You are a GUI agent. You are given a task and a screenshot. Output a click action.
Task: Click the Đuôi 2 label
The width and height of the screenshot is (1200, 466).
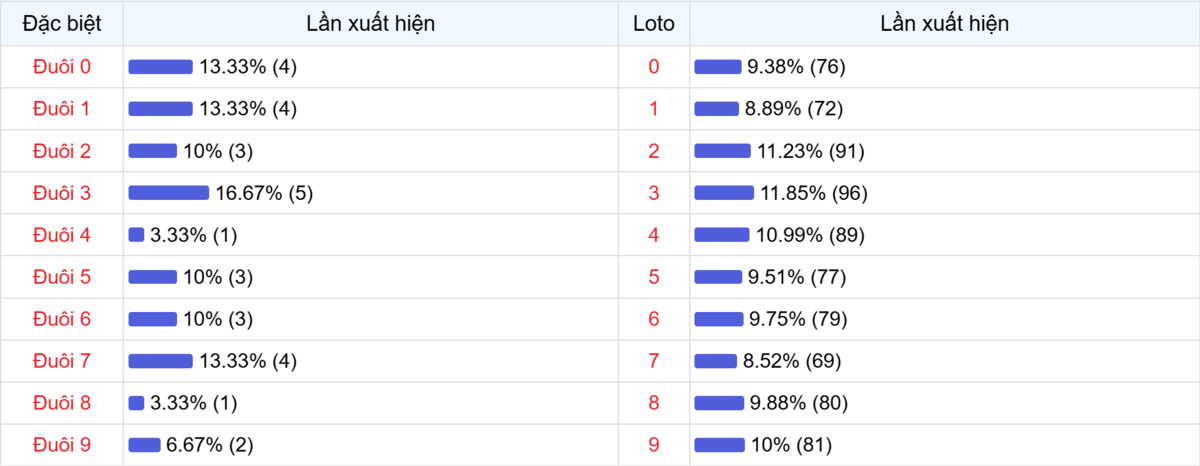tap(62, 151)
